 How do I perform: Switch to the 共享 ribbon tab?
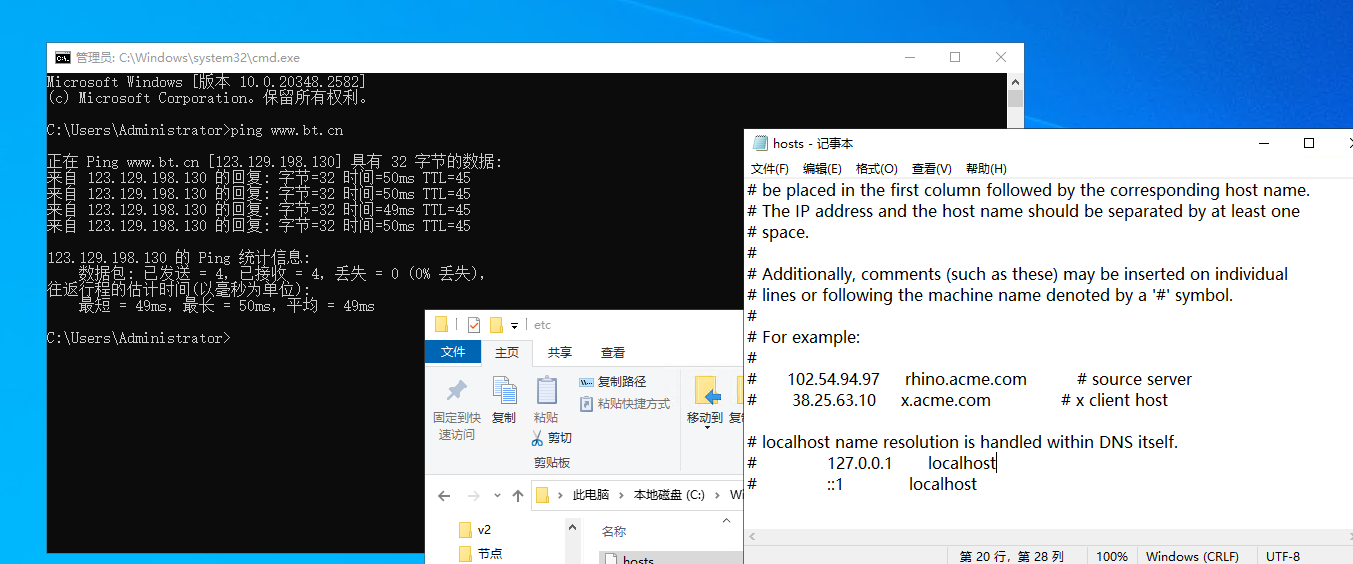(x=560, y=353)
